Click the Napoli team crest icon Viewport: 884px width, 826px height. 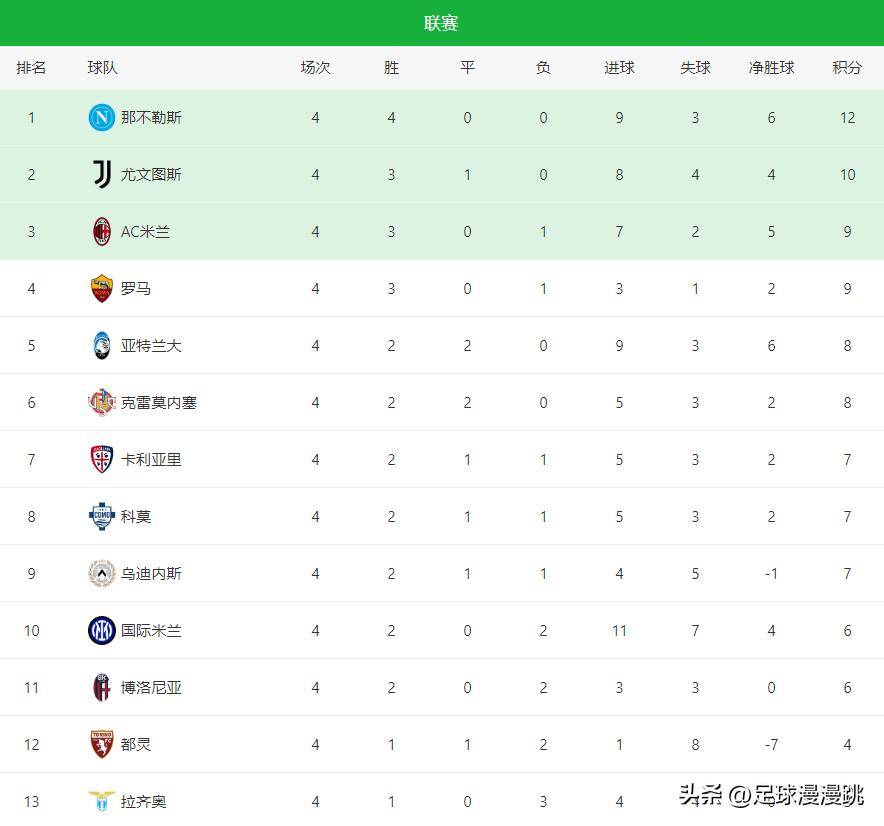102,118
